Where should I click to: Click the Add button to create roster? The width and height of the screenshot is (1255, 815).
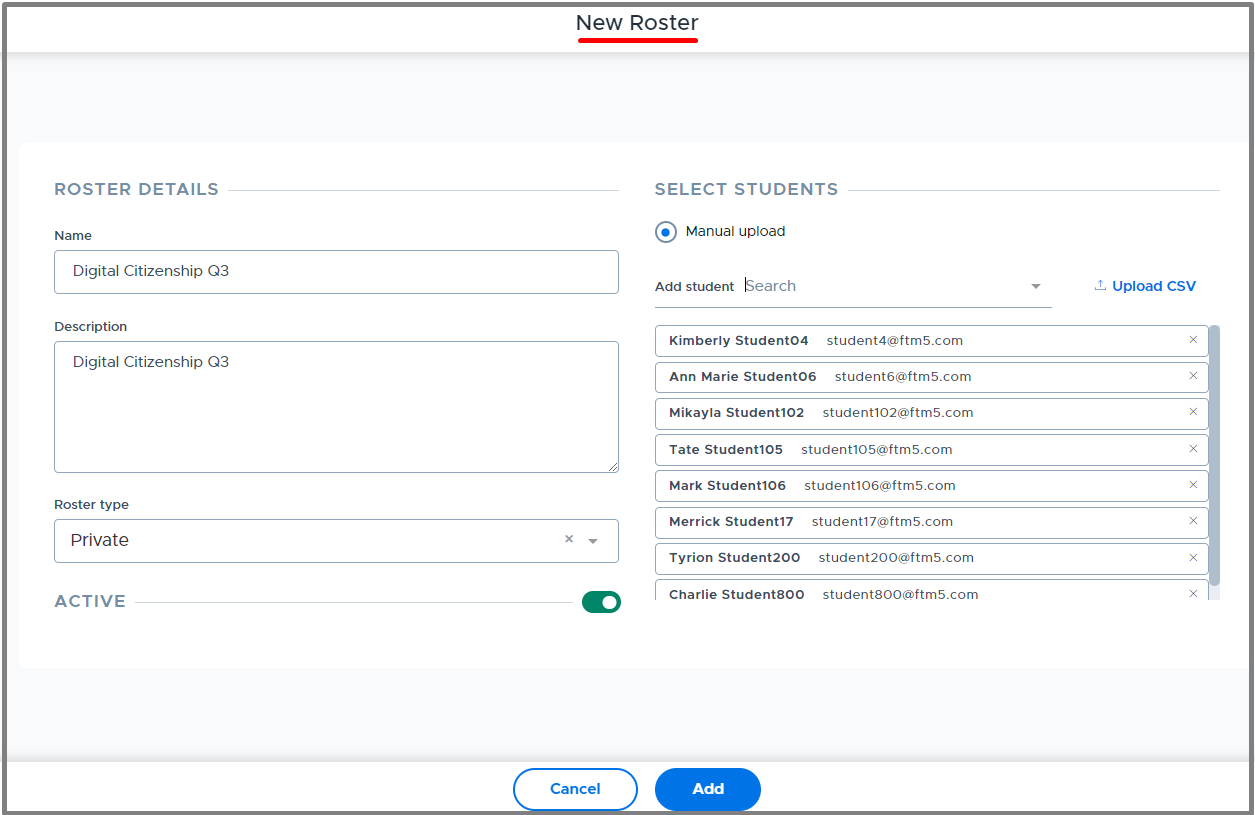[708, 789]
